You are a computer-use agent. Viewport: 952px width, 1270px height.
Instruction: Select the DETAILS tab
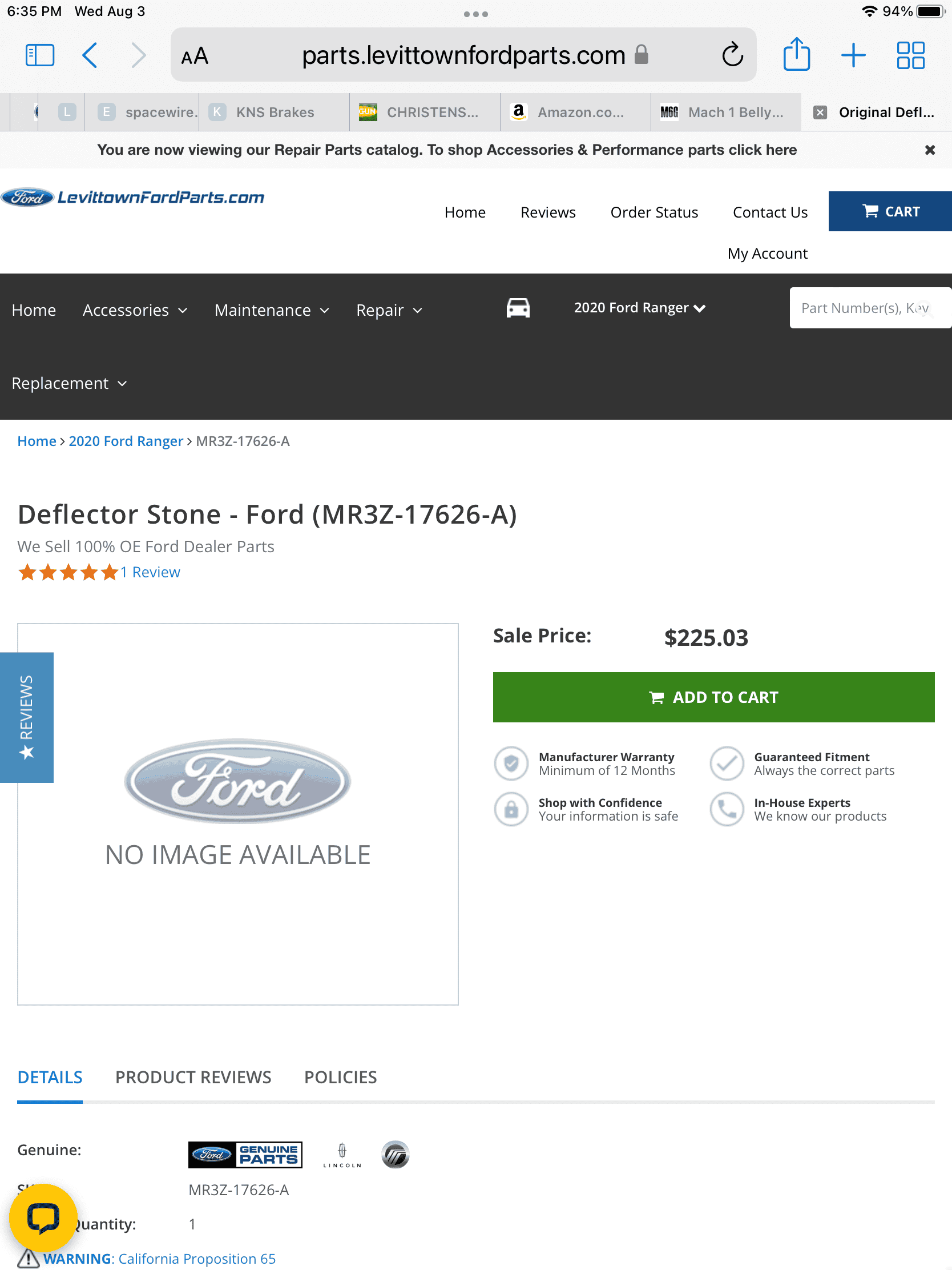pos(50,1077)
